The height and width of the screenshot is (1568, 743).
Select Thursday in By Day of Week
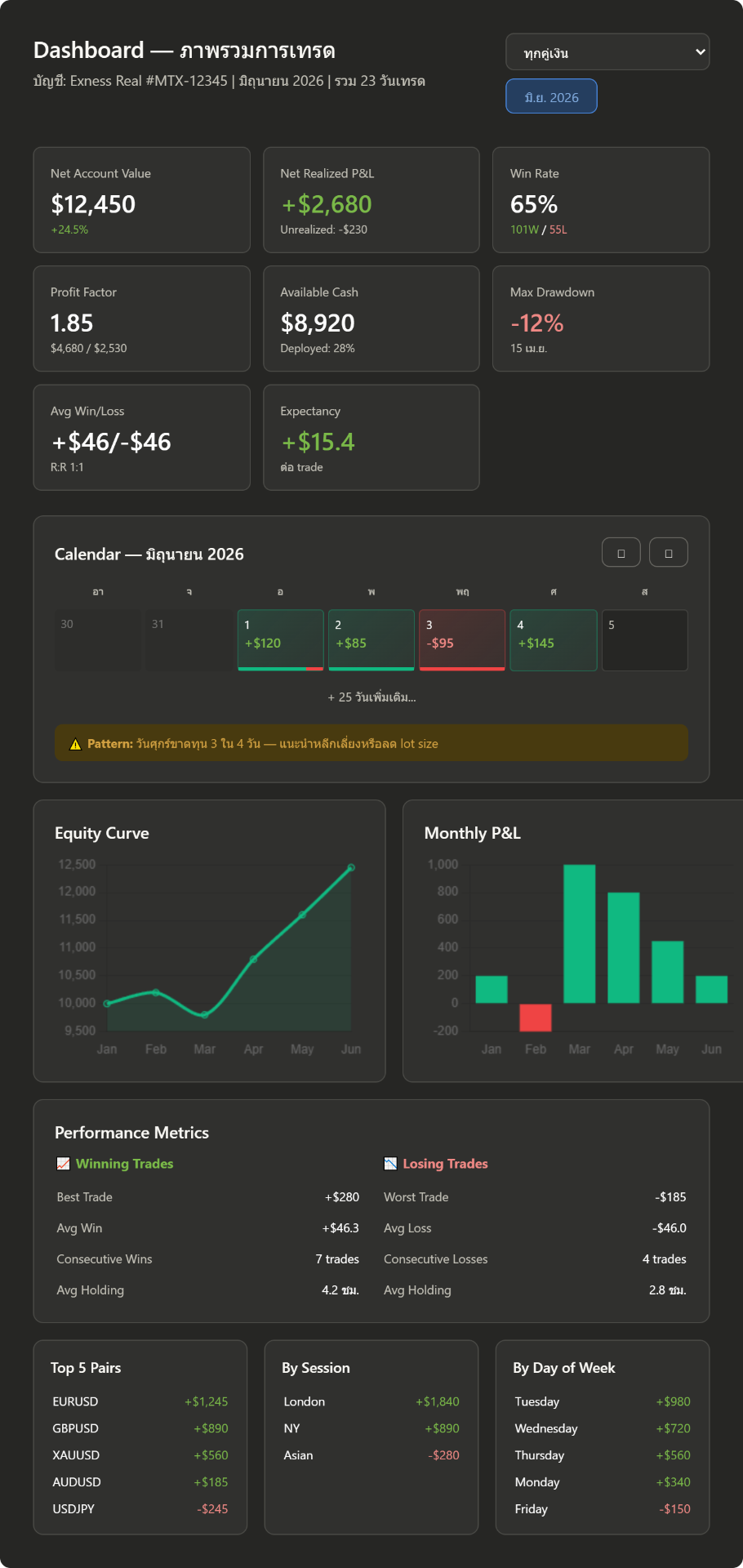click(603, 1455)
